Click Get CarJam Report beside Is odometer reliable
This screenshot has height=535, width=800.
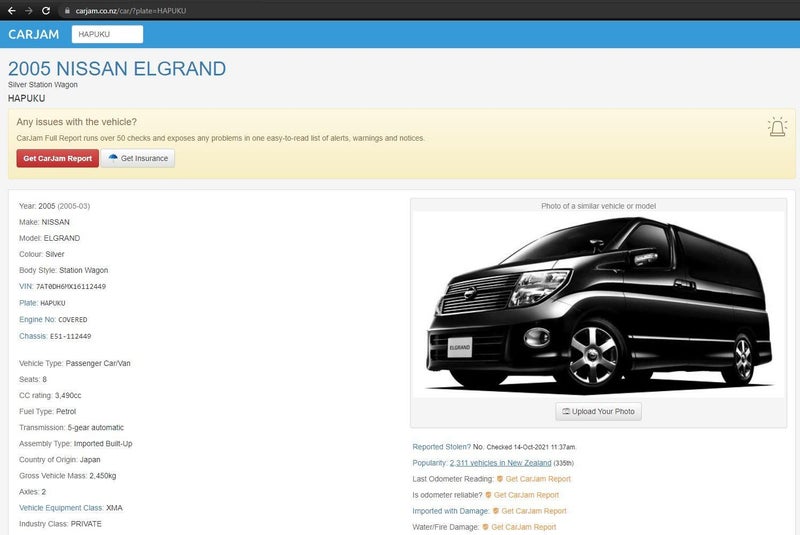[x=527, y=495]
